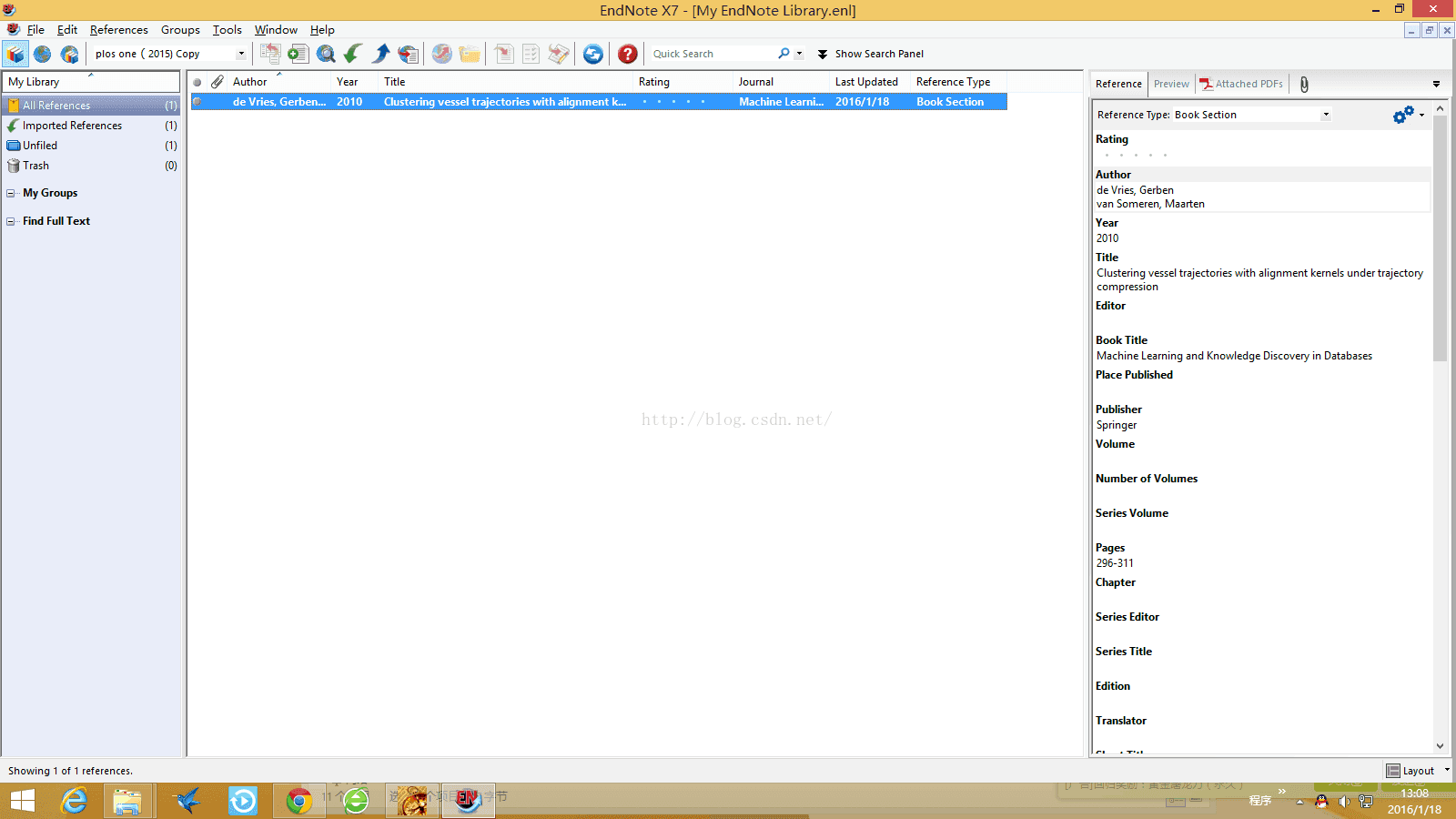Screen dimensions: 1456x819
Task: Click the blue gears reference options icon
Action: (x=1403, y=115)
